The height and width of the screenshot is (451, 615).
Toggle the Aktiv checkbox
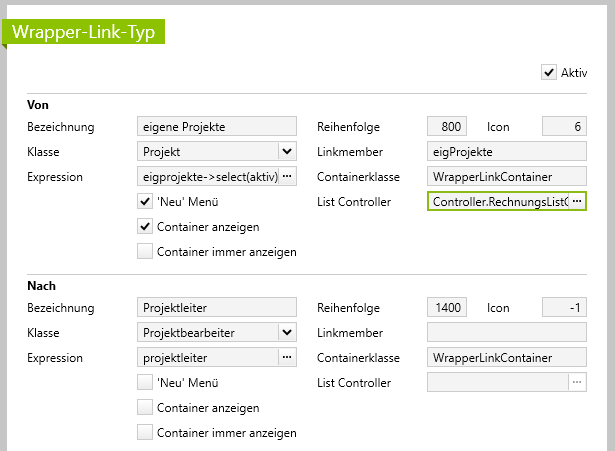(548, 72)
